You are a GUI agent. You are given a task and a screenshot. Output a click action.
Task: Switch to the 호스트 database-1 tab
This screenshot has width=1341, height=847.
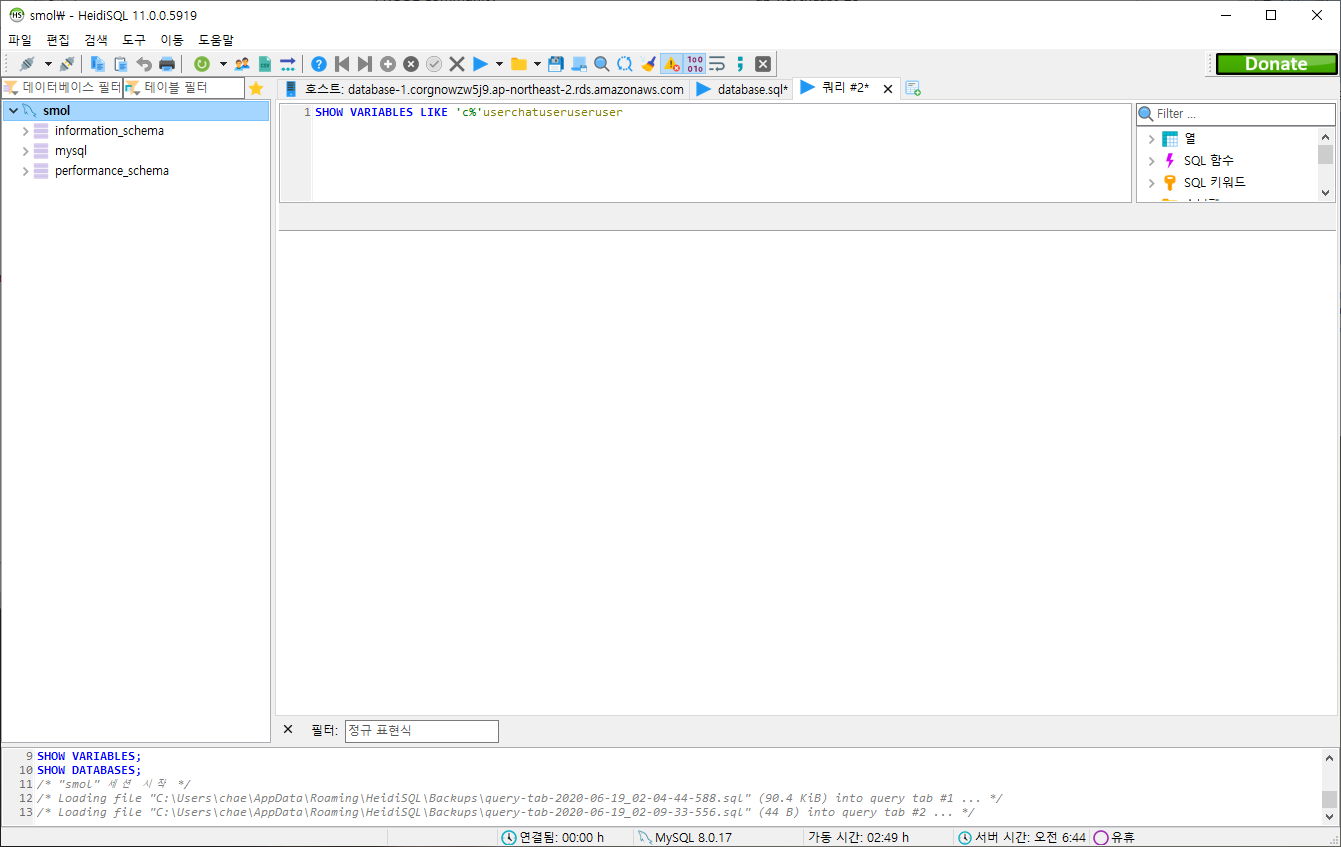tap(485, 89)
